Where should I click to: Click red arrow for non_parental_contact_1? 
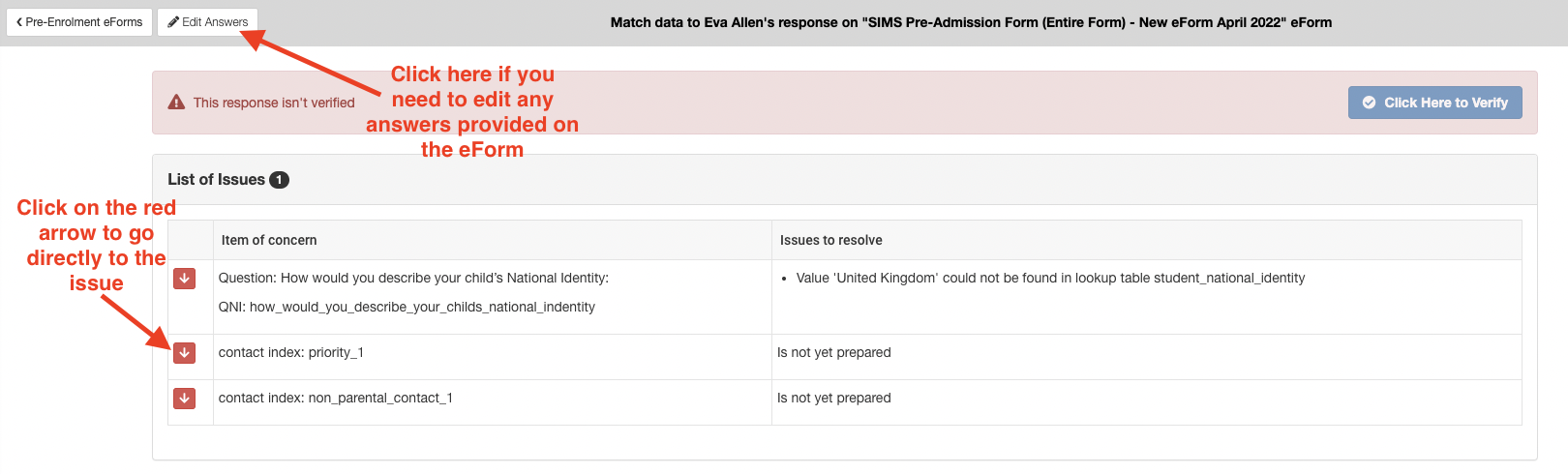[184, 399]
